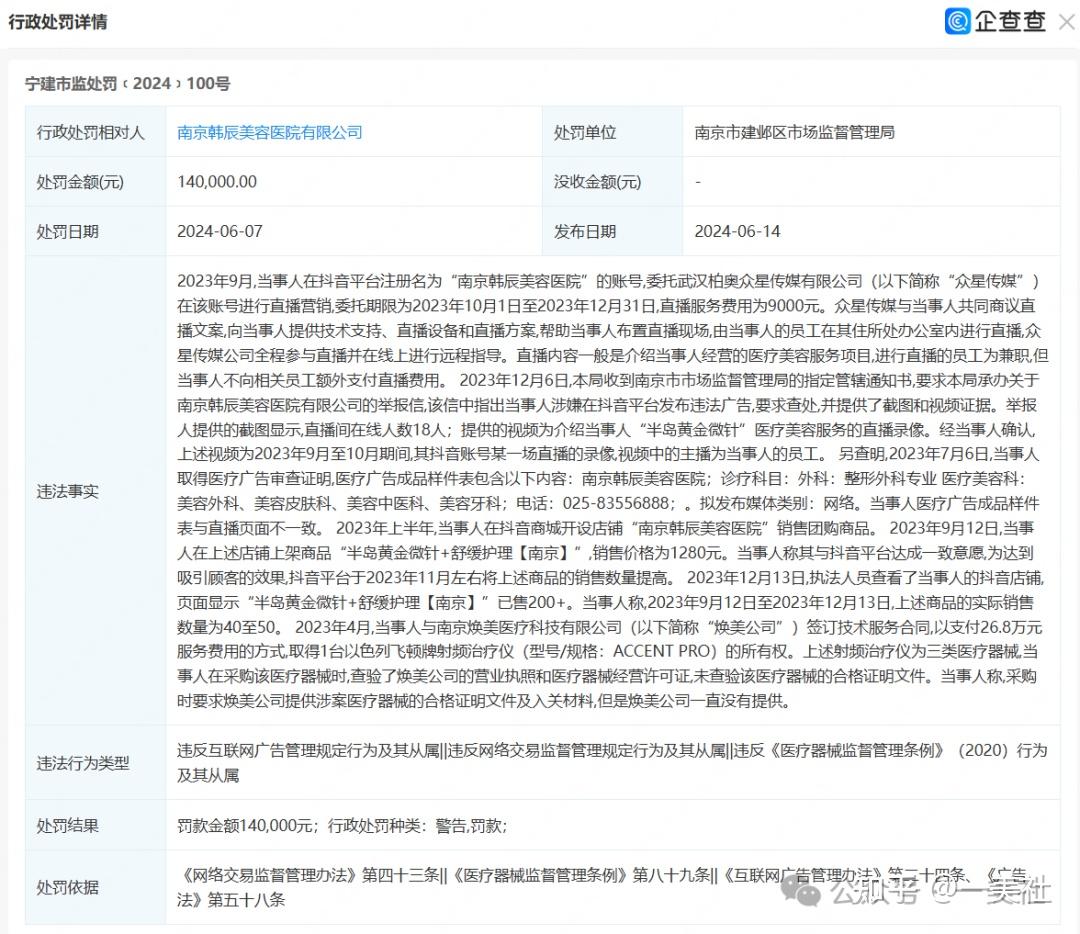This screenshot has width=1080, height=934.
Task: Select 《网络交易监督管理办法》第四十三条 text
Action: click(309, 875)
